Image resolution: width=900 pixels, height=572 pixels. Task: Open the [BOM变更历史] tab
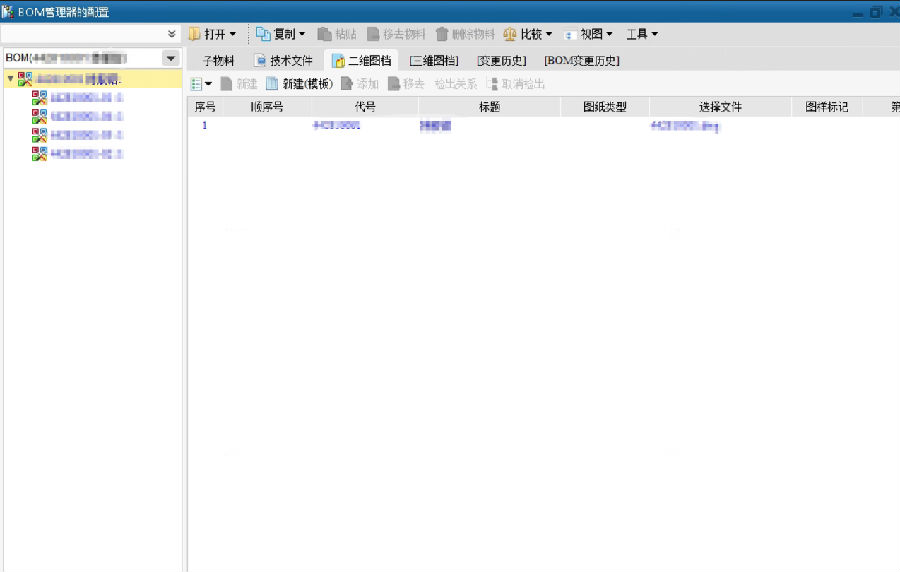click(x=581, y=61)
